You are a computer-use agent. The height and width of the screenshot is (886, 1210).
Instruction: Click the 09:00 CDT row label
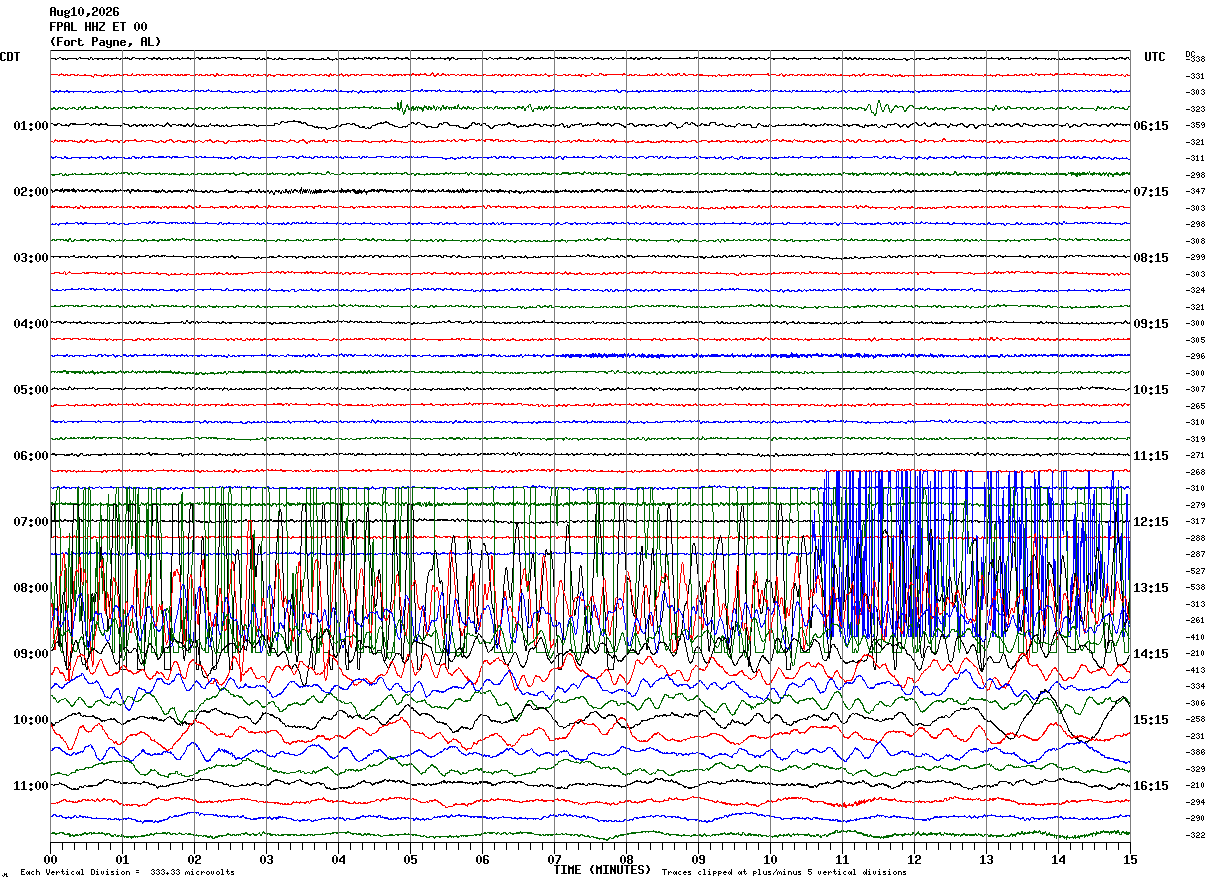30,654
